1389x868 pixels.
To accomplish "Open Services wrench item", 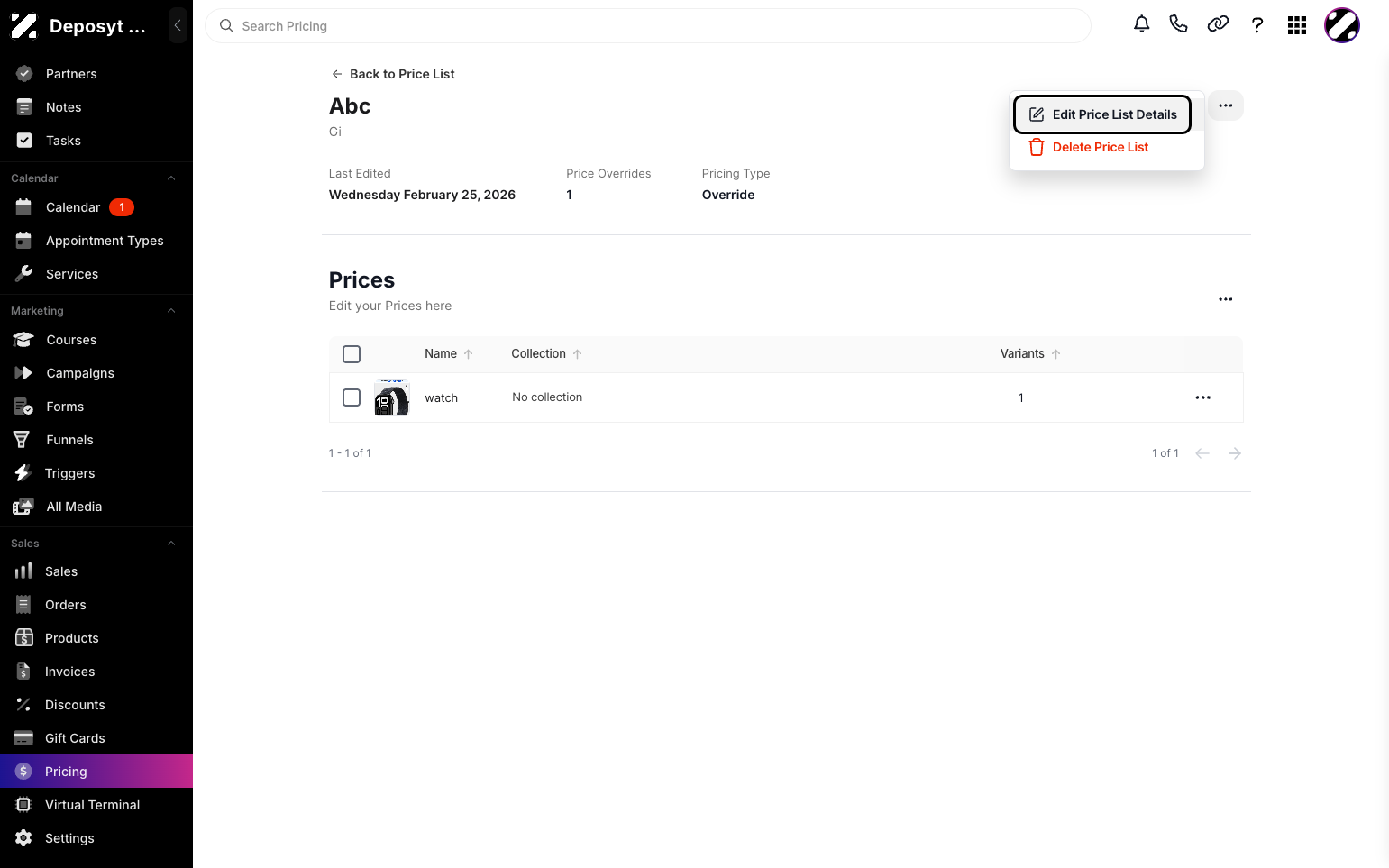I will point(96,274).
